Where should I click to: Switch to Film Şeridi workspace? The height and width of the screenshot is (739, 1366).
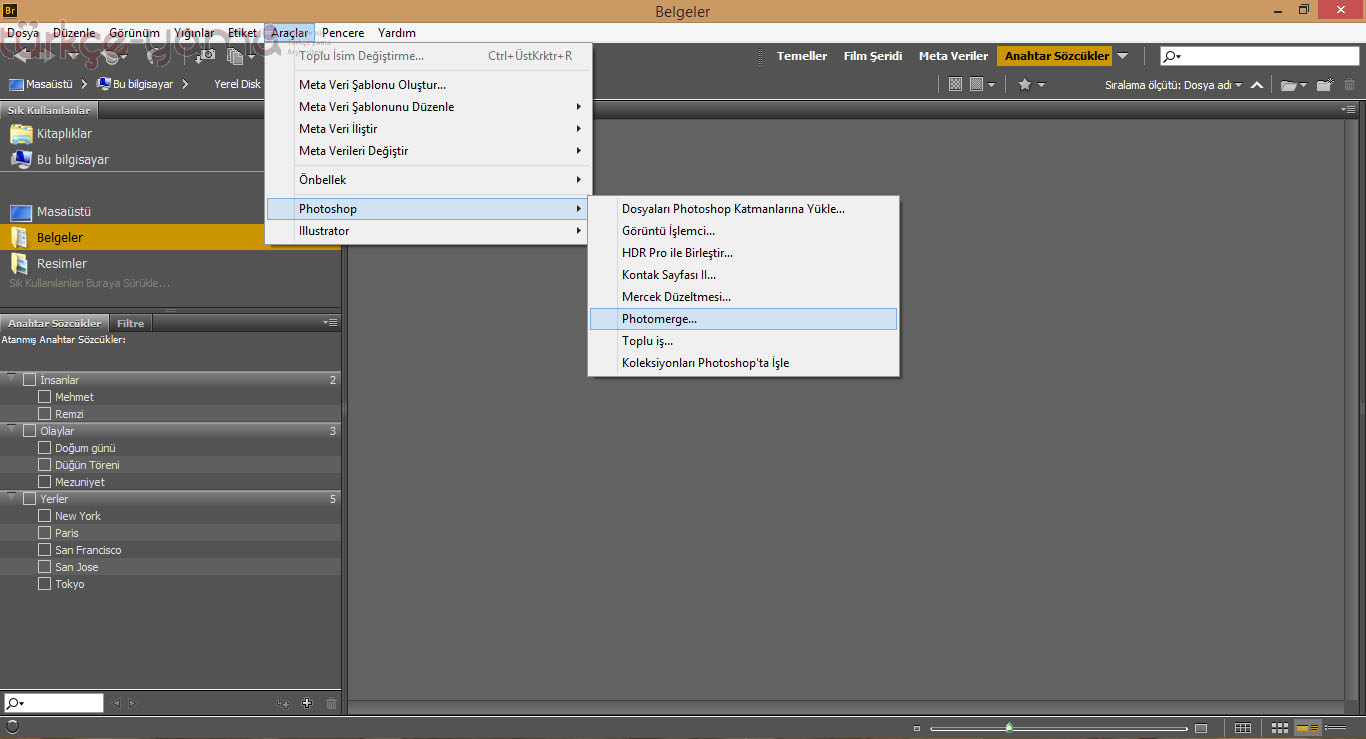tap(873, 56)
